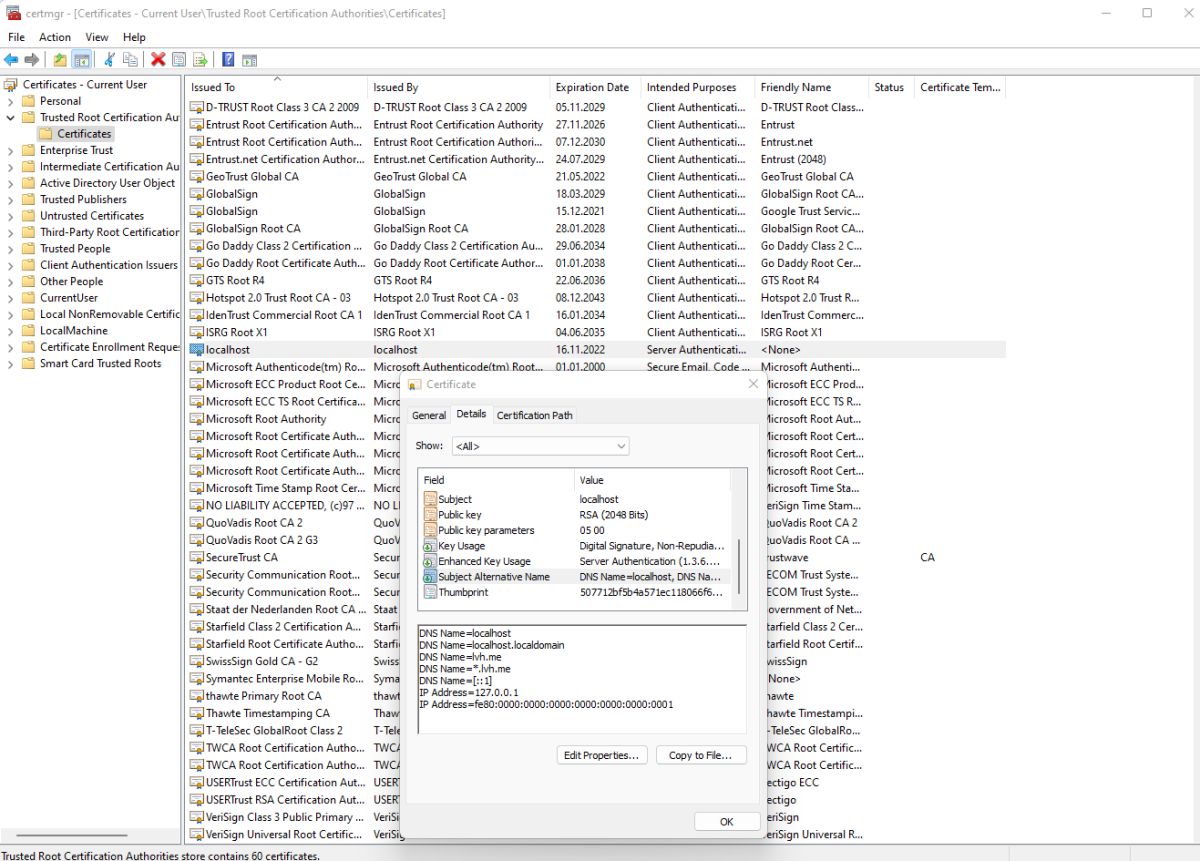Open the Action menu
1200x861 pixels.
[55, 37]
